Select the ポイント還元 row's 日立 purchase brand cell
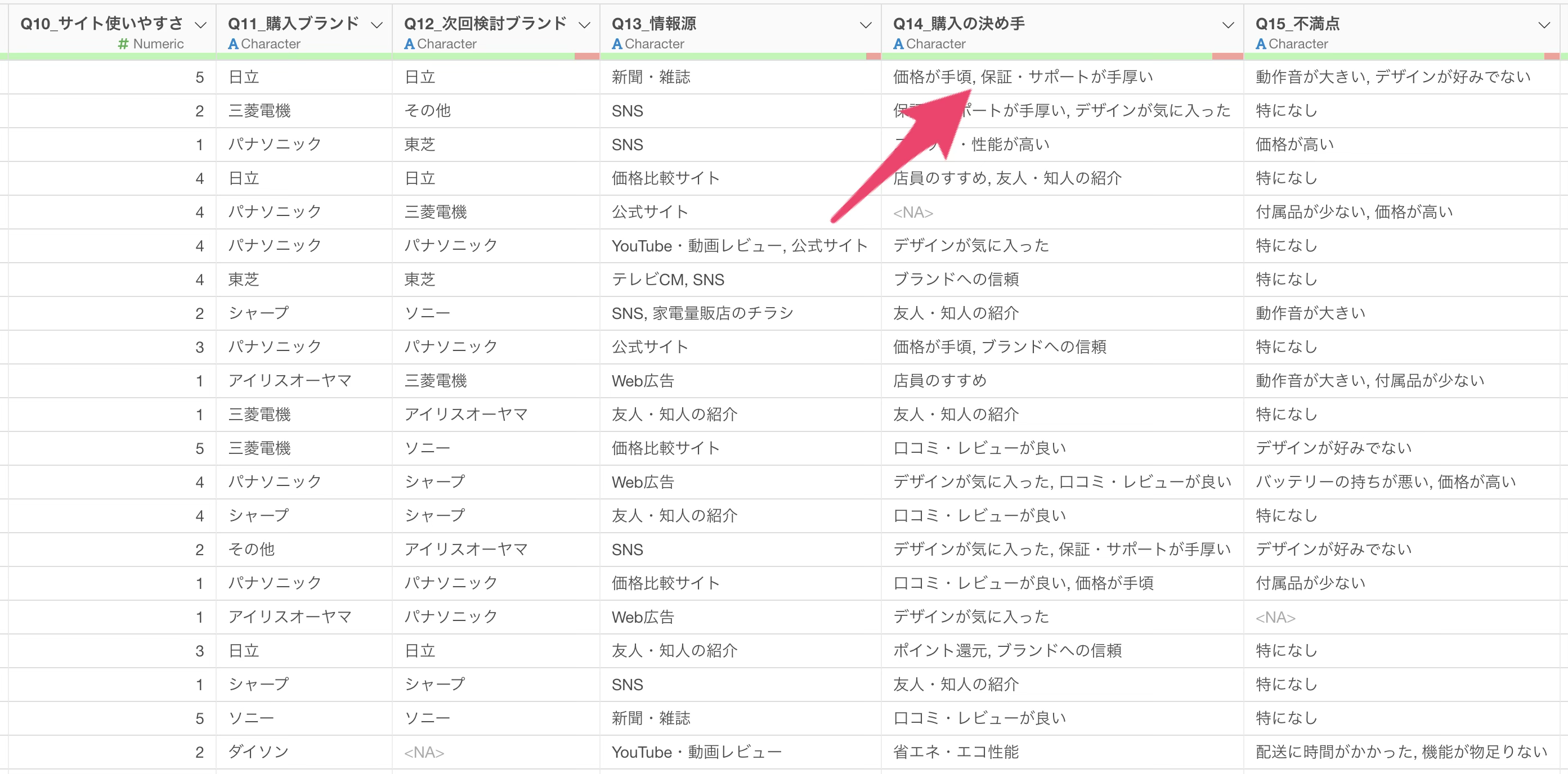Screen dimensions: 1568x774 click(x=304, y=651)
